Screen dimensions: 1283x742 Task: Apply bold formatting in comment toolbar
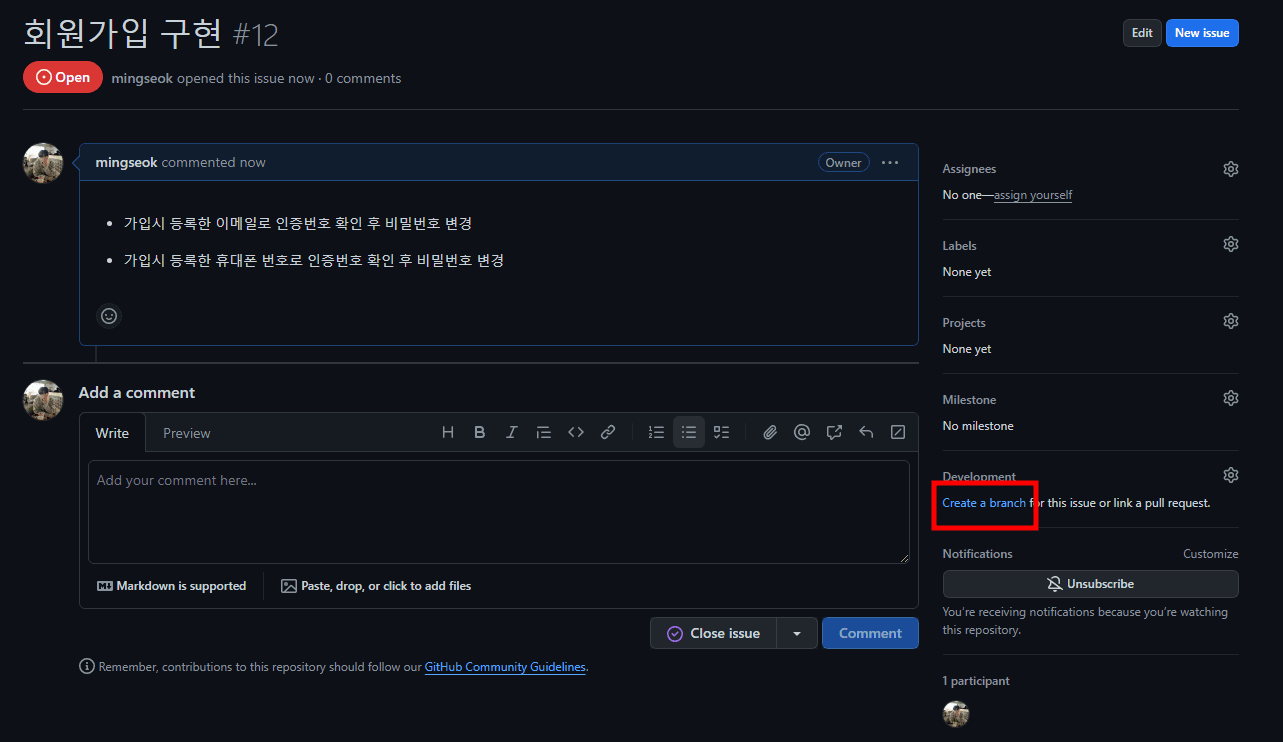point(480,433)
